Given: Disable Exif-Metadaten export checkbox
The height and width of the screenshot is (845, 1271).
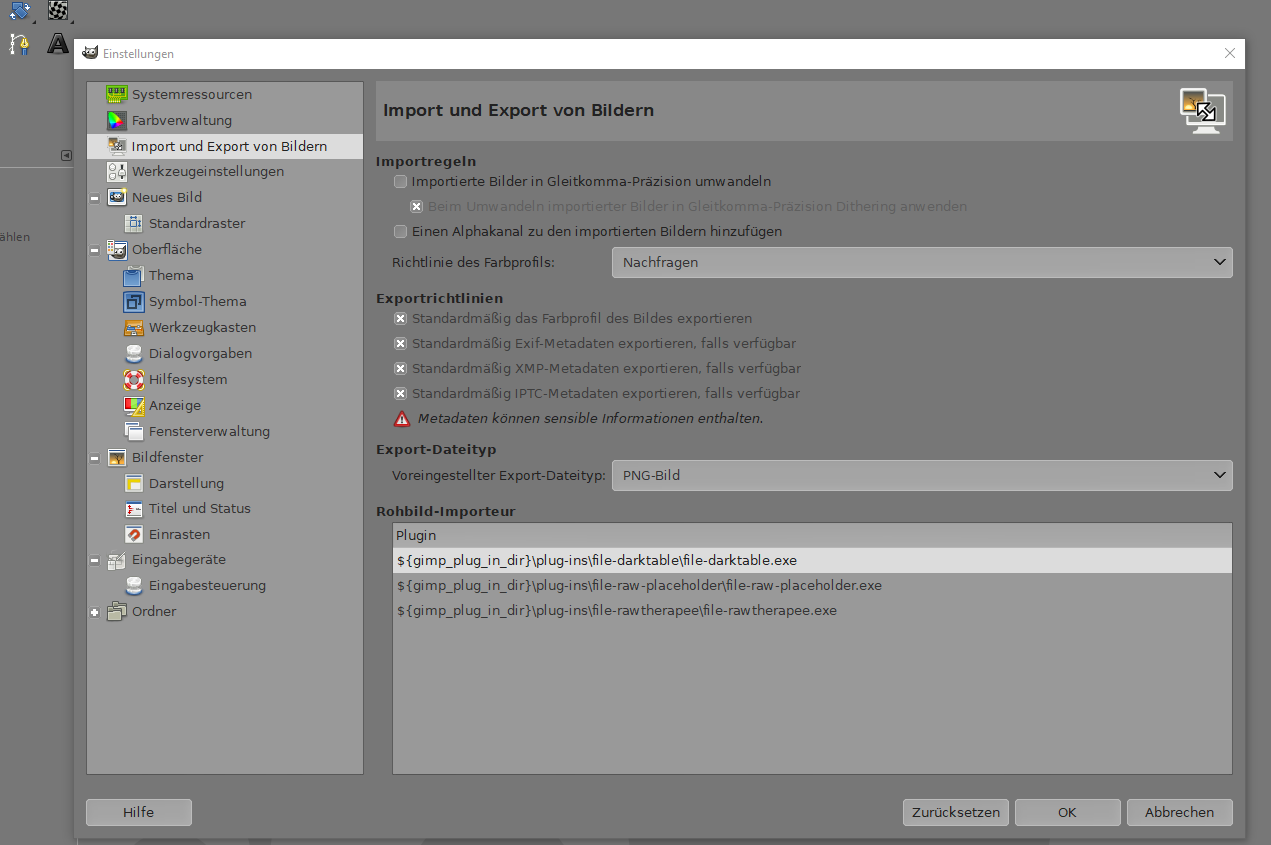Looking at the screenshot, I should pyautogui.click(x=401, y=344).
